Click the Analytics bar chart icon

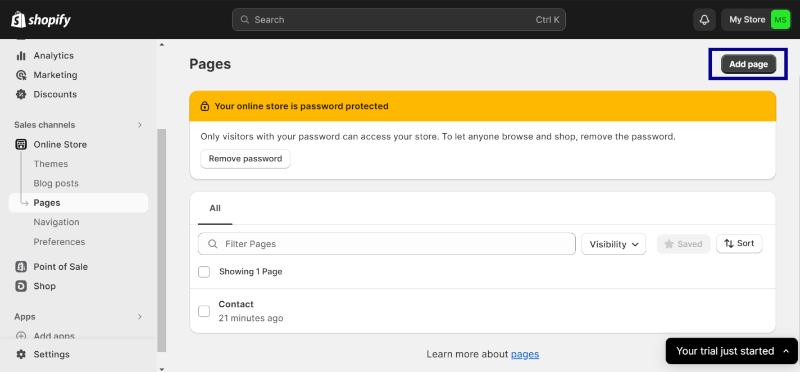(21, 56)
